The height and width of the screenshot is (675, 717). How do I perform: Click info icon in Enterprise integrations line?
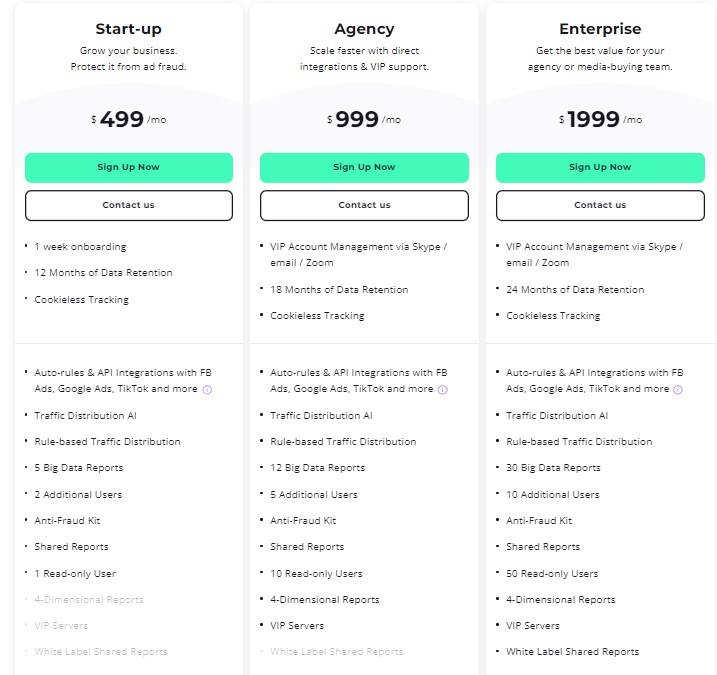(678, 390)
